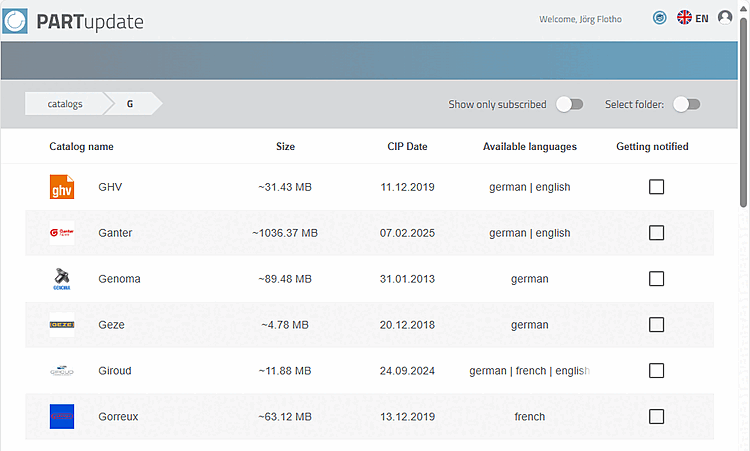The image size is (750, 451).
Task: Sort by Catalog name column header
Action: (81, 146)
